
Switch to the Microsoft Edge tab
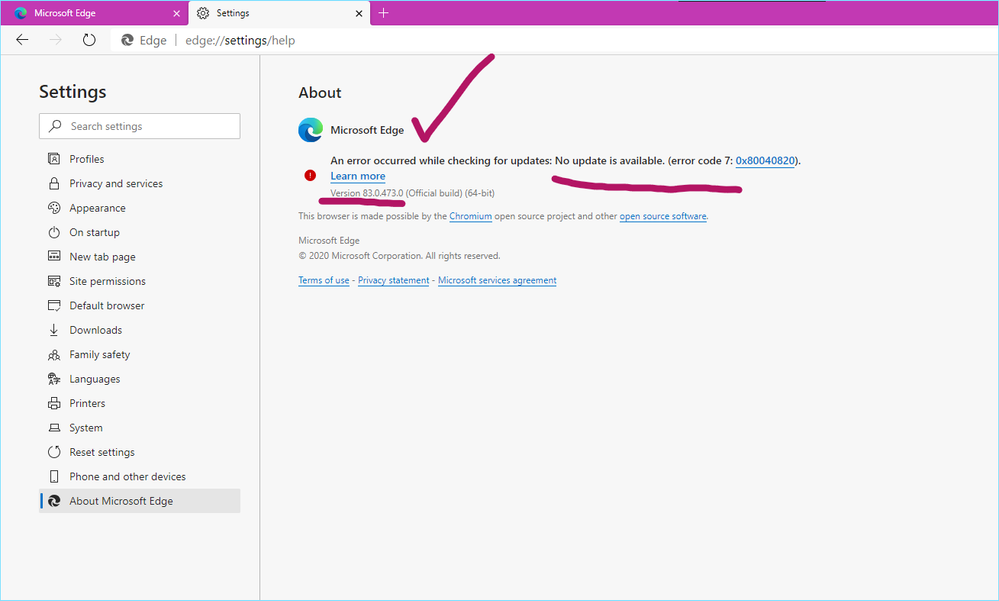coord(94,13)
